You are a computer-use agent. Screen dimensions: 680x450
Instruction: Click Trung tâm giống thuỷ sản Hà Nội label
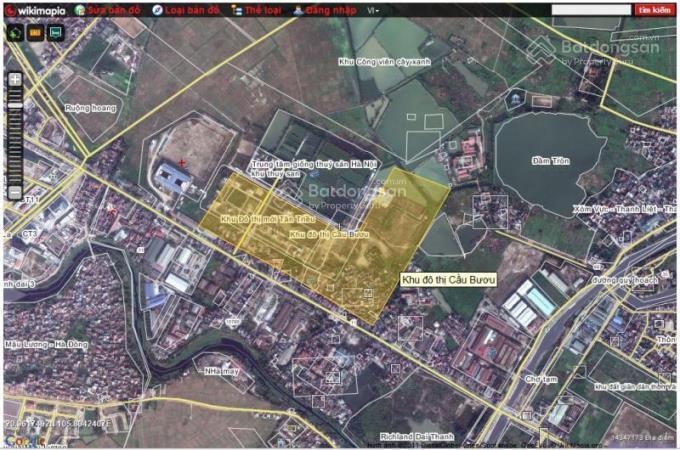click(x=314, y=165)
